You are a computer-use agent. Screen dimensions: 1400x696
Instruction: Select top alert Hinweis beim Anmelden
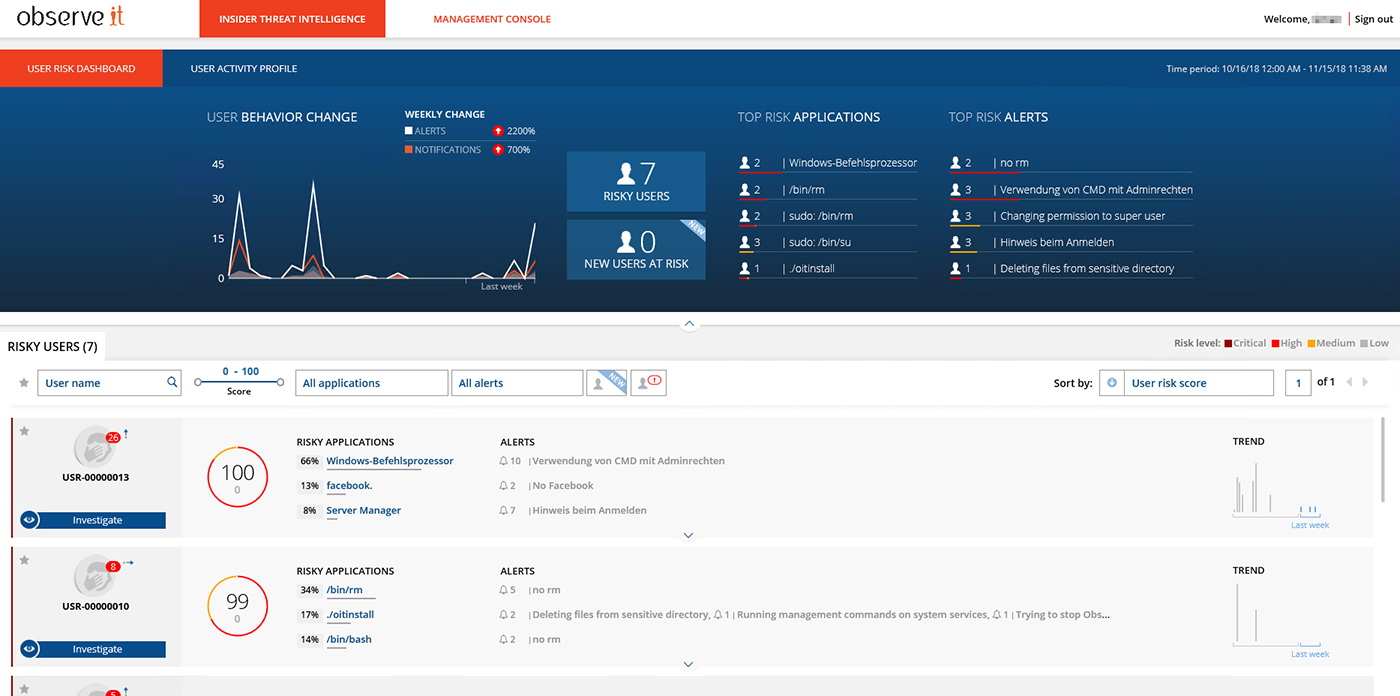(1056, 242)
